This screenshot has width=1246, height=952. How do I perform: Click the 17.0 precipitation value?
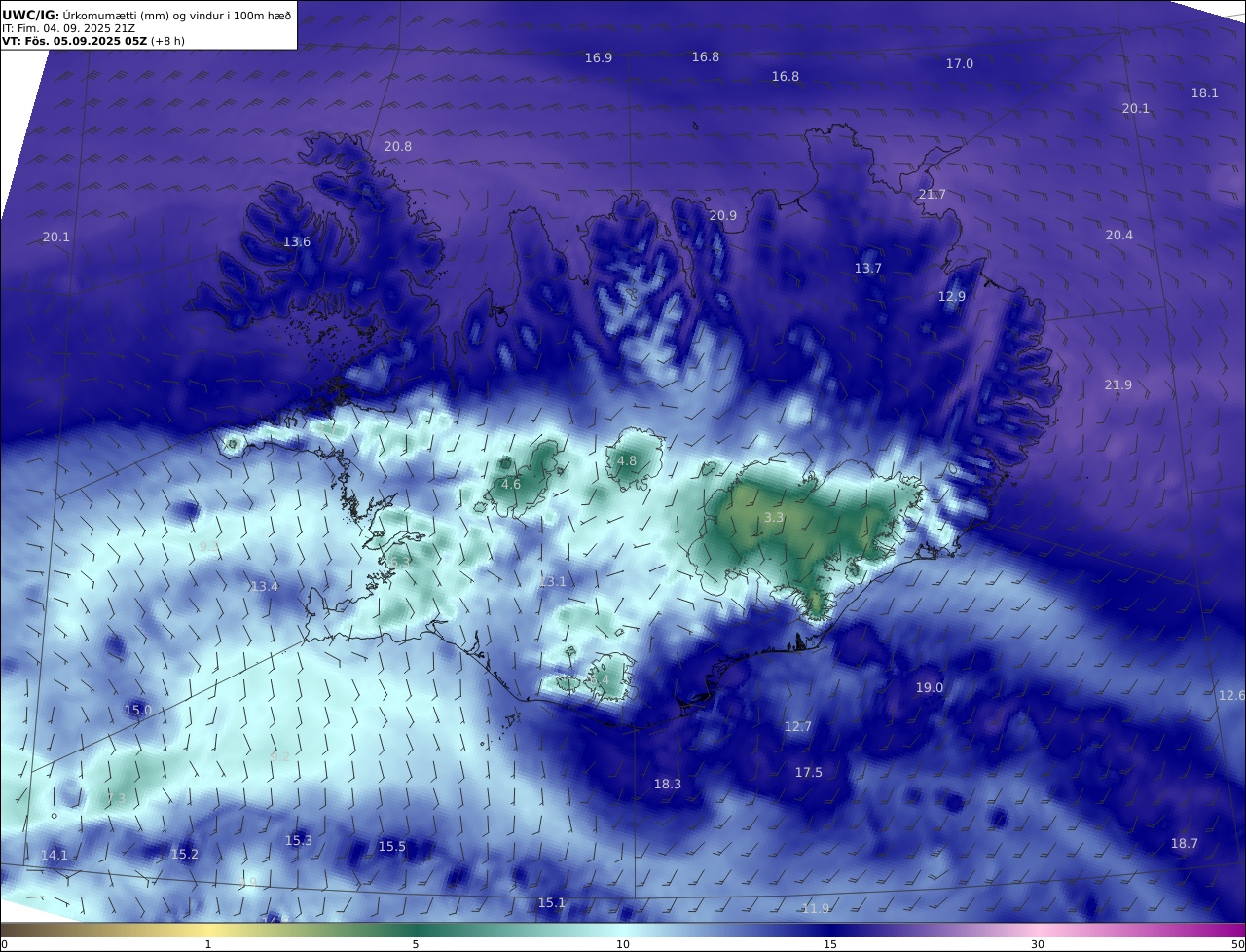coord(960,64)
